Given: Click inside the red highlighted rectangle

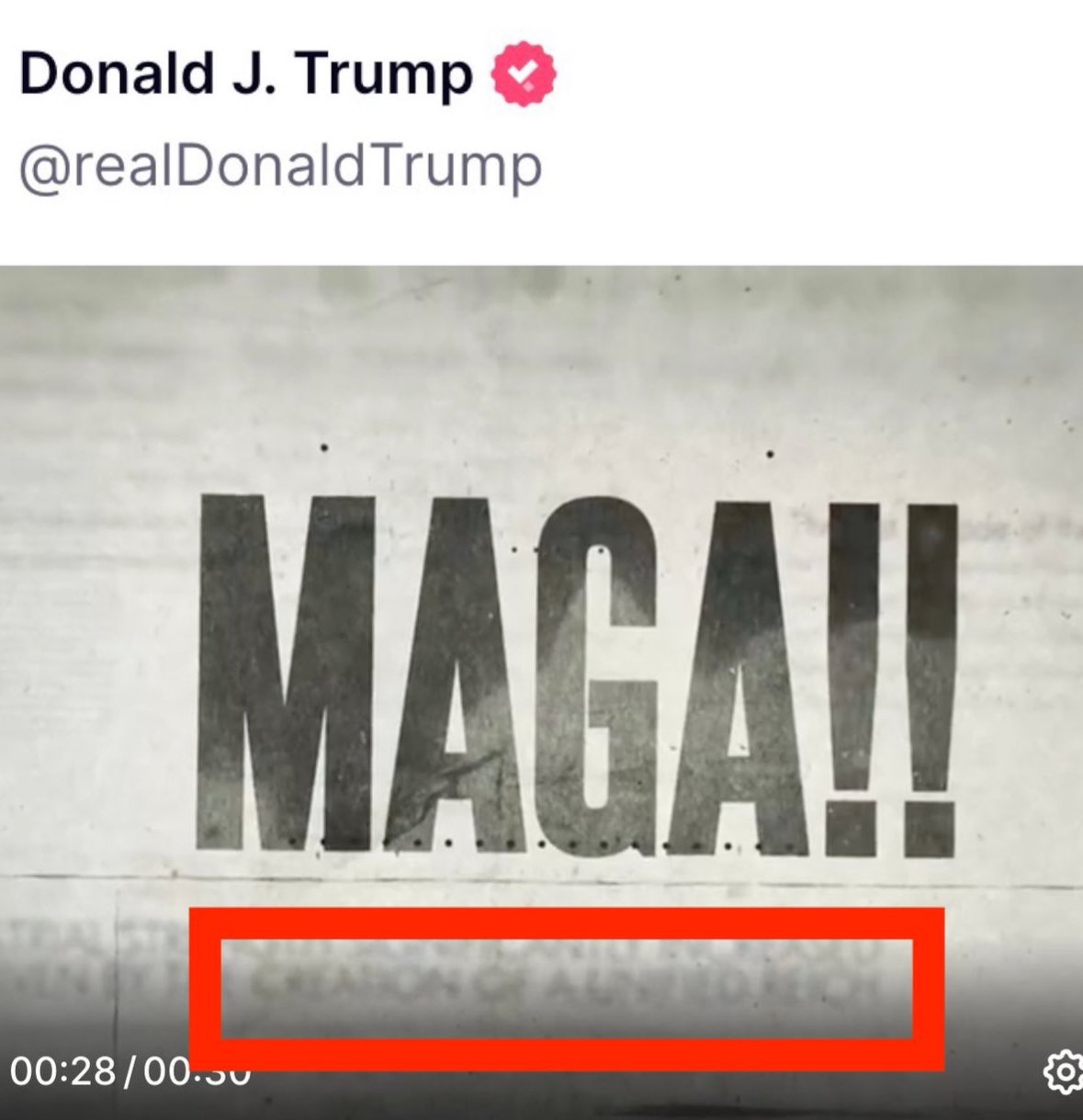Looking at the screenshot, I should pos(567,989).
